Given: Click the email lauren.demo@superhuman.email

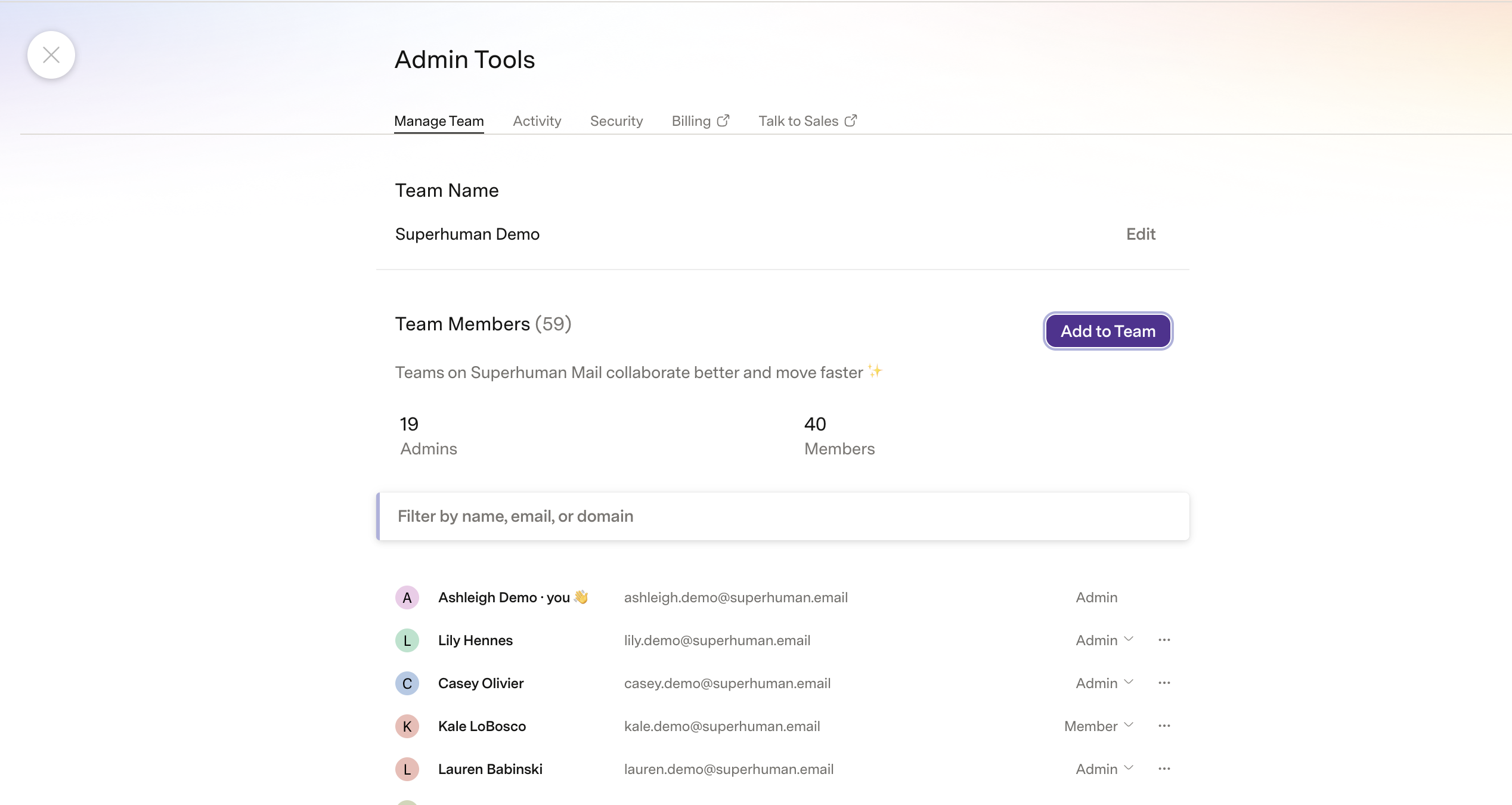Looking at the screenshot, I should point(729,769).
